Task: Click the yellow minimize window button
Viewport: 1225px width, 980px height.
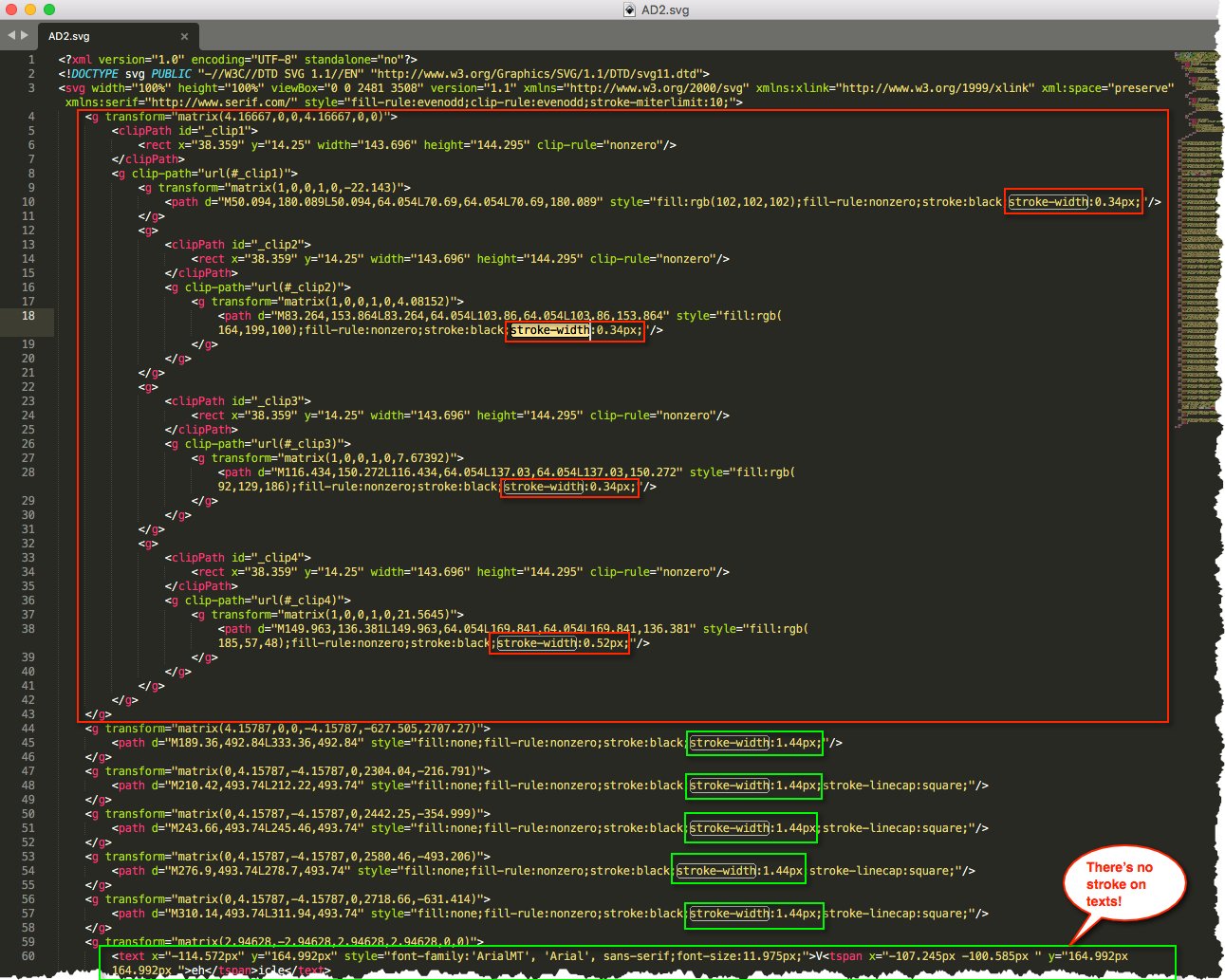Action: [x=30, y=9]
